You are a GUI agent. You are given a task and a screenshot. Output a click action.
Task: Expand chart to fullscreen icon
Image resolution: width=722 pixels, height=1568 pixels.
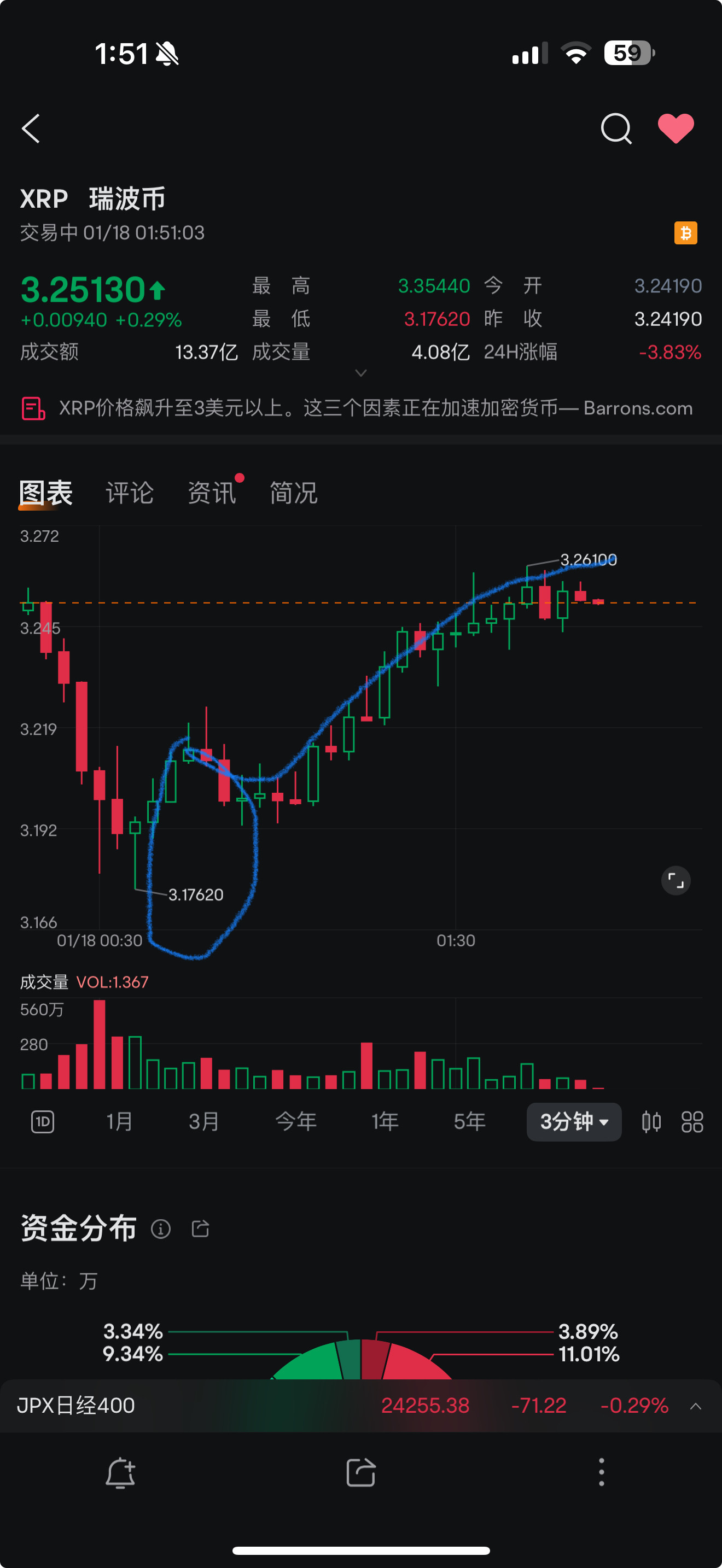coord(676,880)
